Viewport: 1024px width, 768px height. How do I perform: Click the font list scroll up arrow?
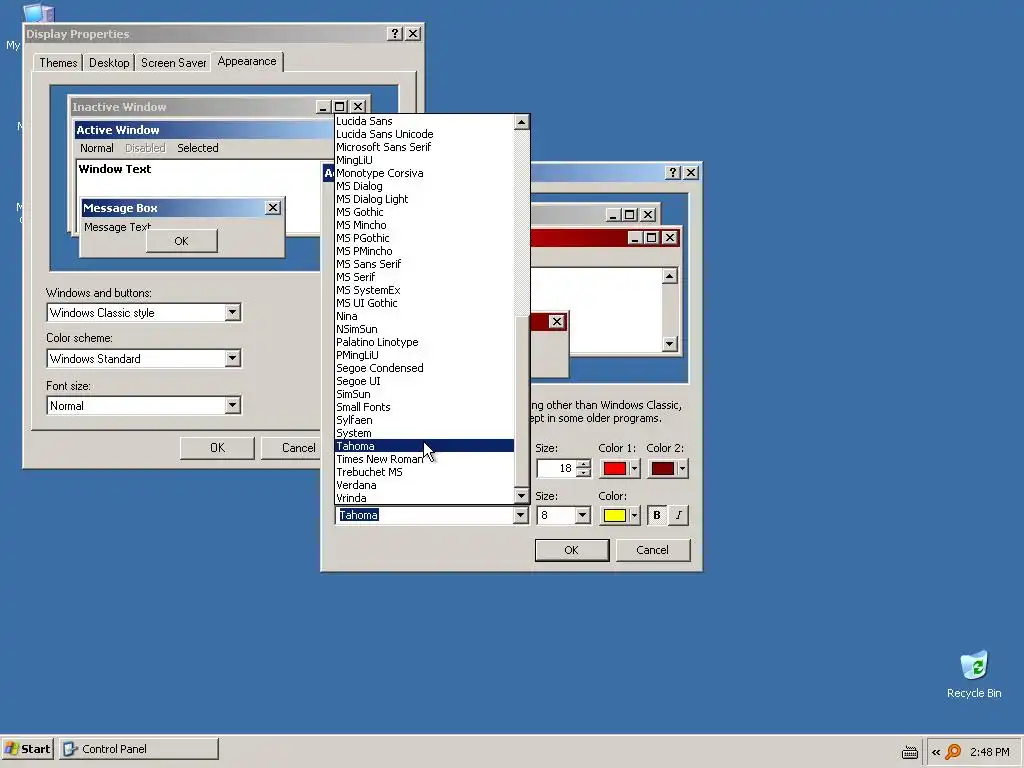[x=521, y=122]
